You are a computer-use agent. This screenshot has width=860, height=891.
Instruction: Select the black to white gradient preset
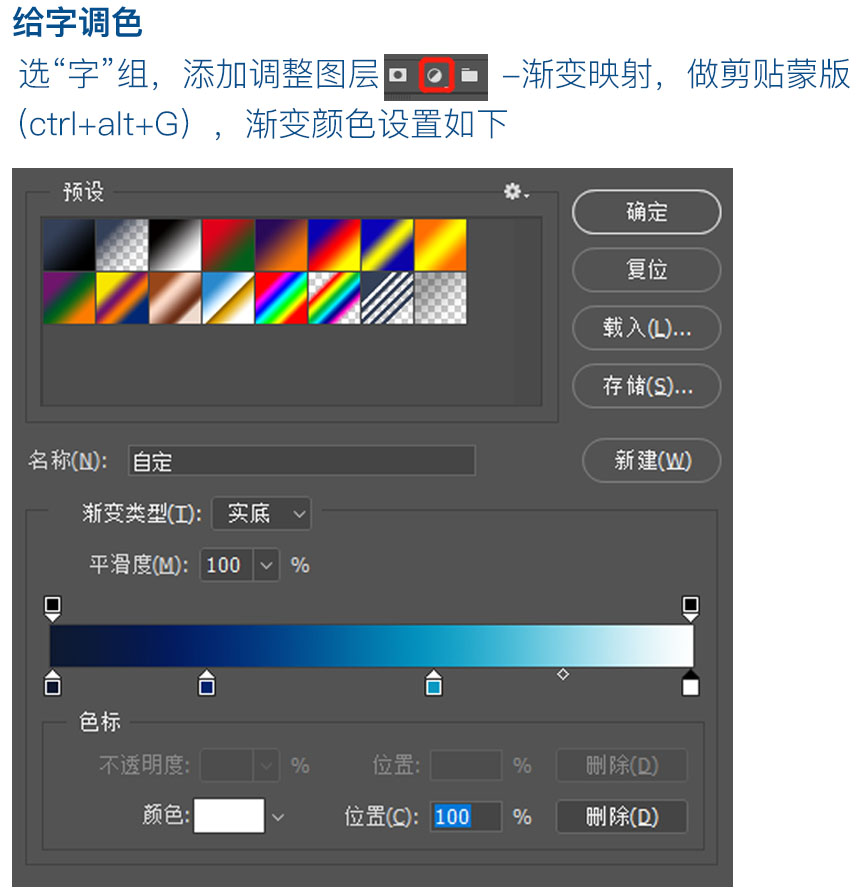175,245
